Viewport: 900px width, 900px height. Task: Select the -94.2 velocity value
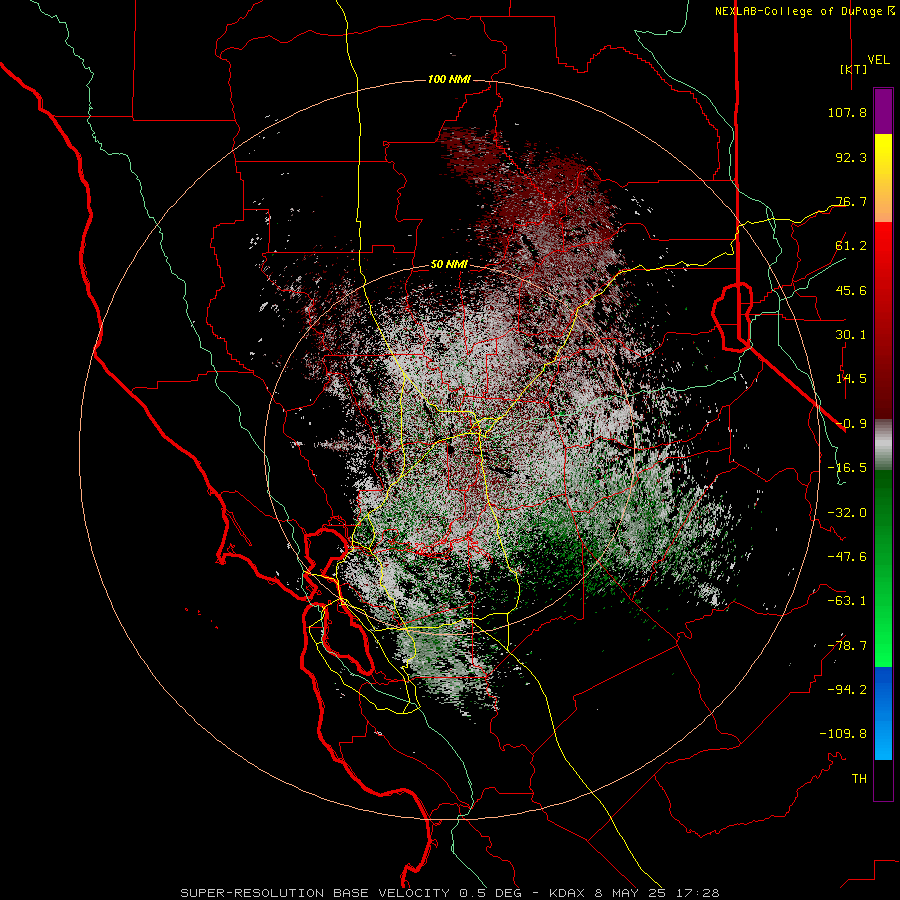coord(847,690)
